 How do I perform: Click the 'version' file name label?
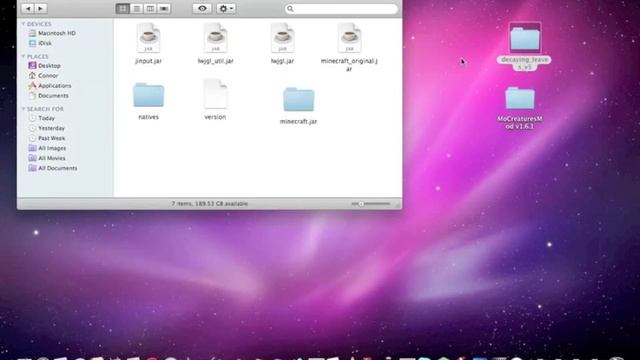pos(215,117)
